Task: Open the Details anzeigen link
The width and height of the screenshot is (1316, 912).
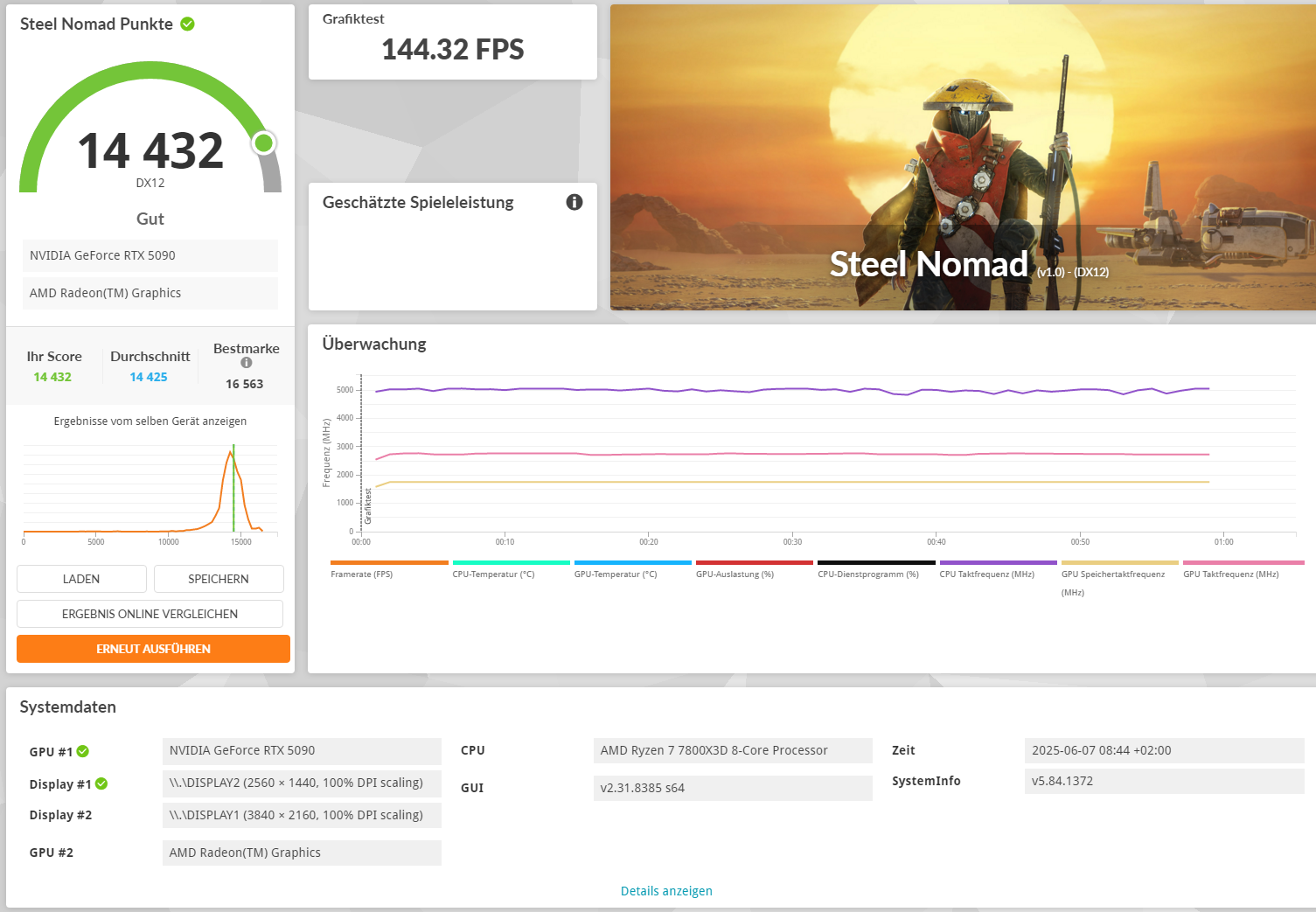Action: point(666,891)
